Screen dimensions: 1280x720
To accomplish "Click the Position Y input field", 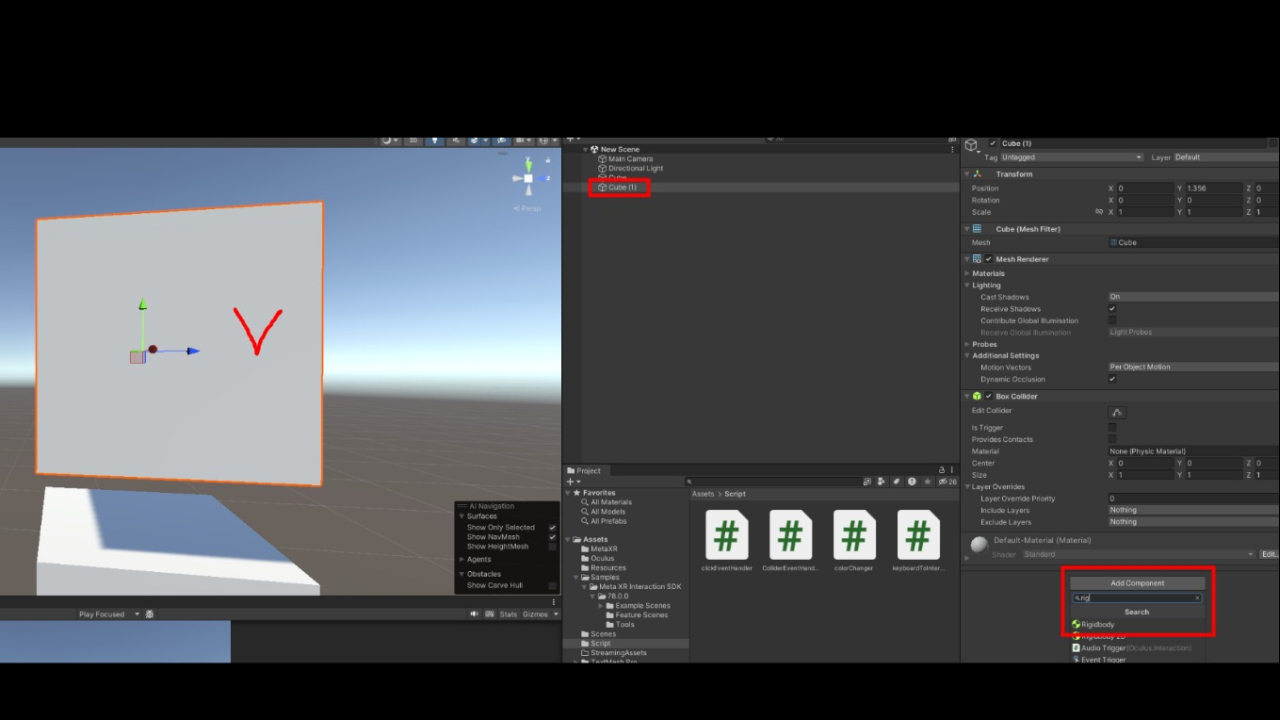I will [1212, 188].
